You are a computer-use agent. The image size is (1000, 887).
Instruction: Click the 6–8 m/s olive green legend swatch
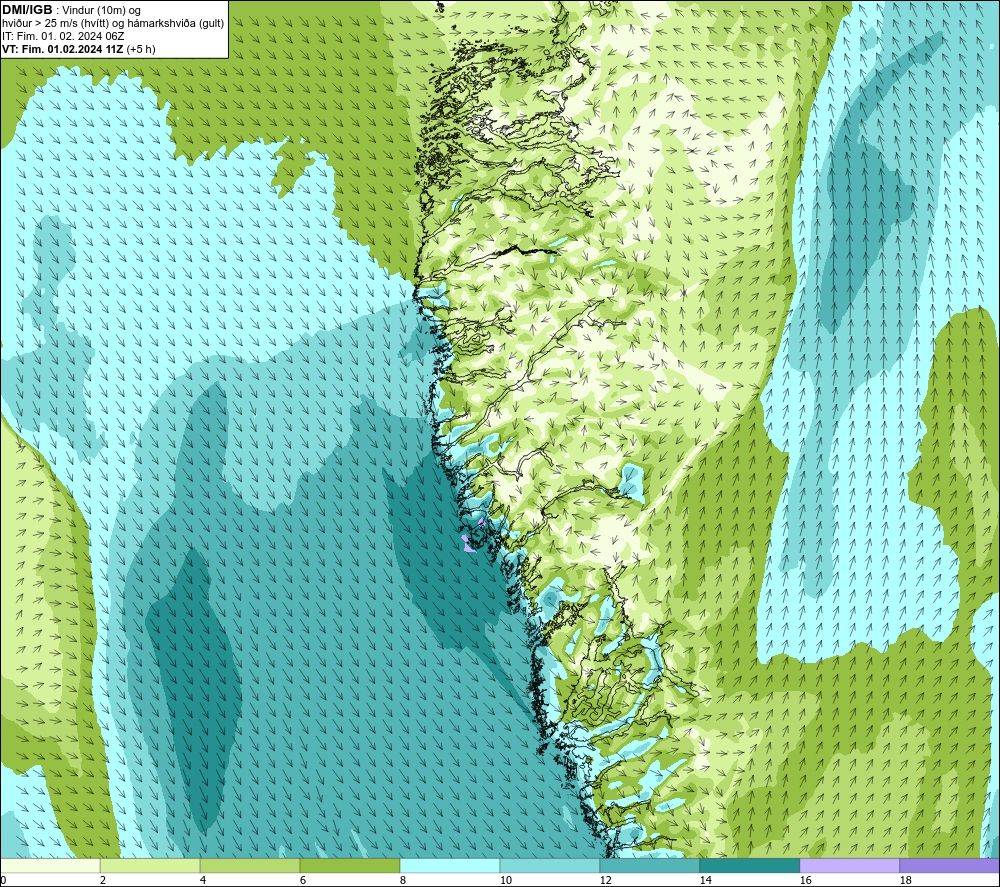[x=349, y=865]
